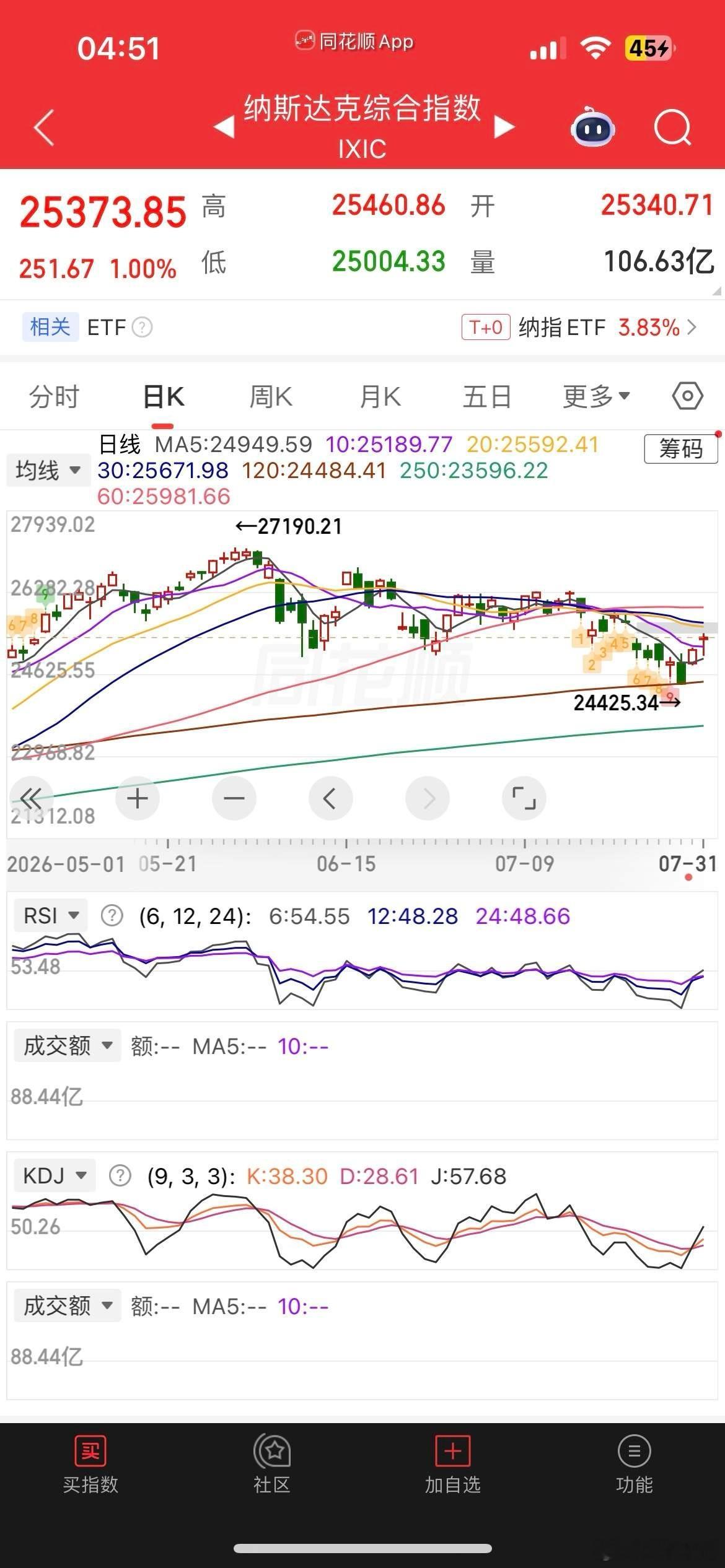Tap the ETF help question mark
The image size is (725, 1568).
coord(143,327)
